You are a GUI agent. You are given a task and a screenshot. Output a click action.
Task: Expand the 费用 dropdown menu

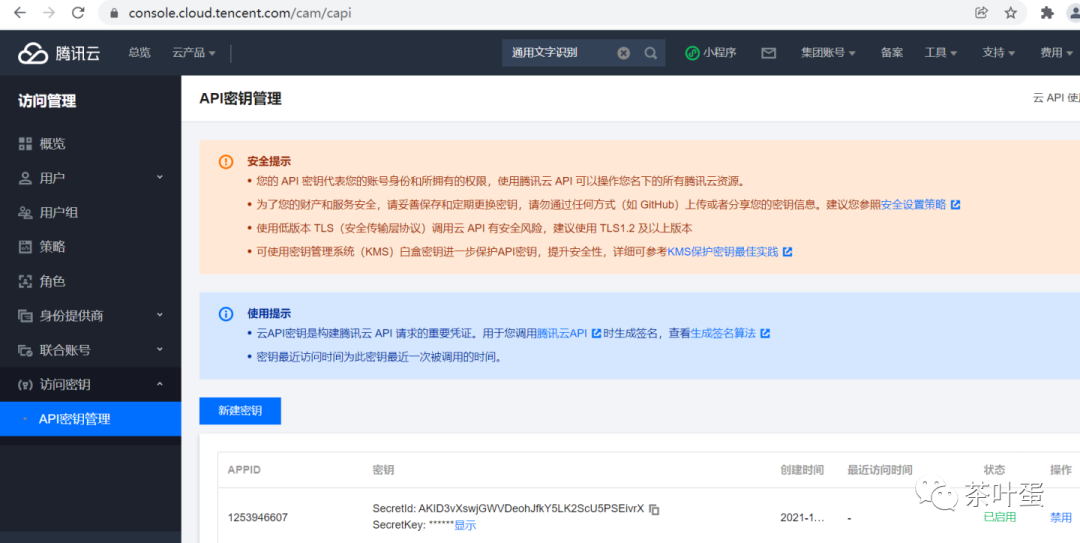coord(1057,52)
